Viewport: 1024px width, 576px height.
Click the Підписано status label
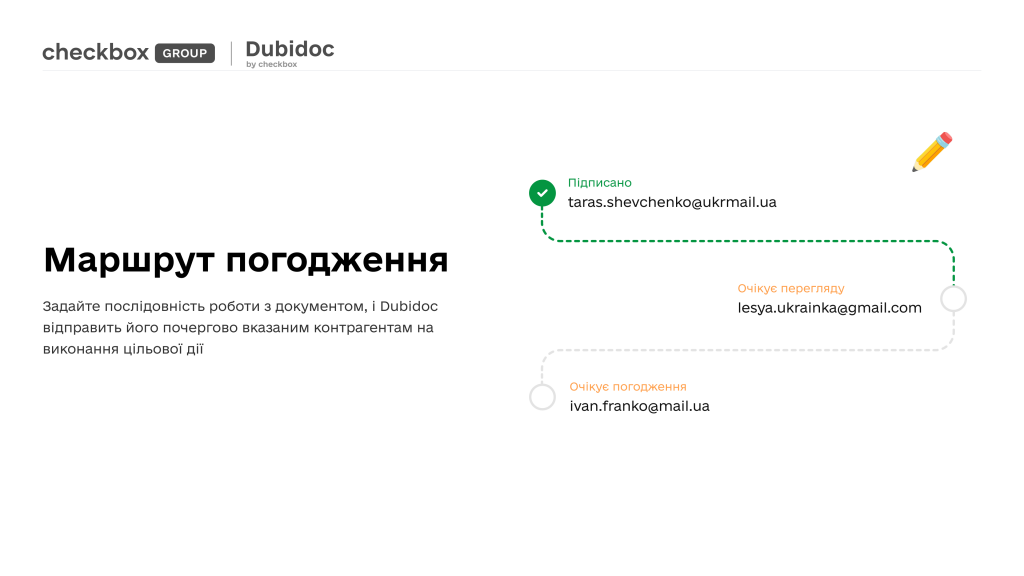pos(599,183)
